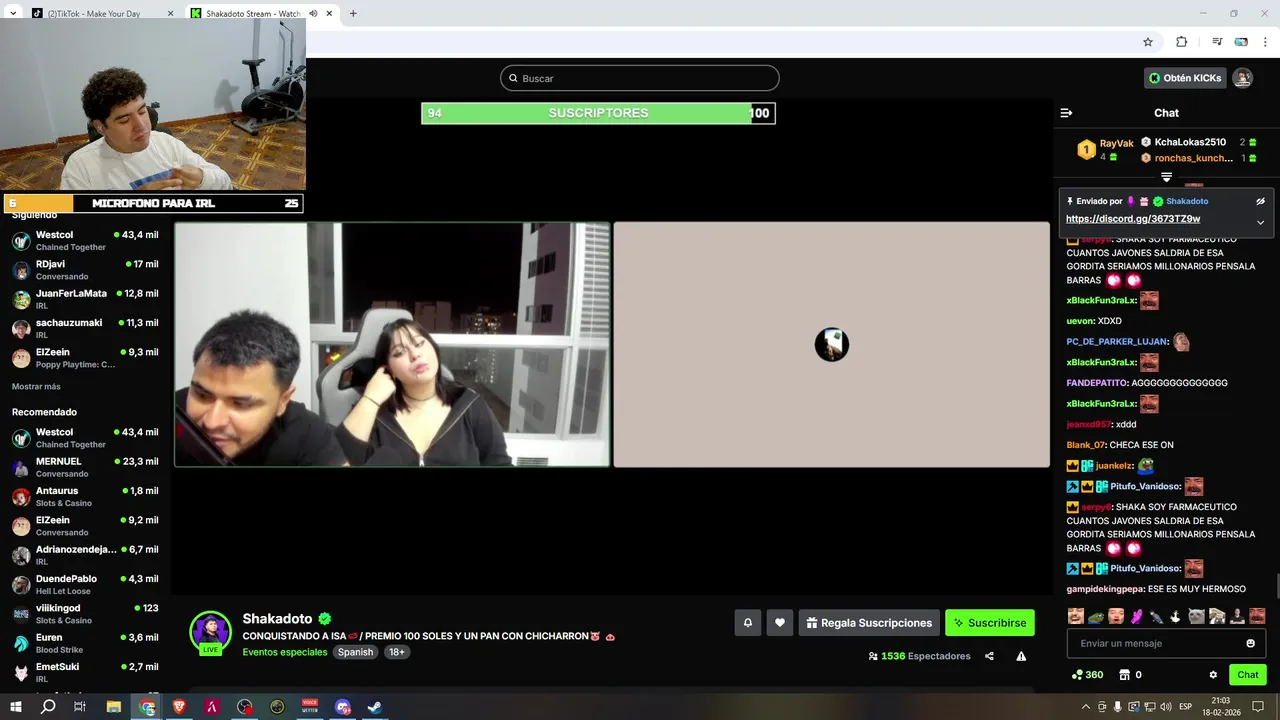Image resolution: width=1280 pixels, height=720 pixels.
Task: Open sachauzumaki channel in the sidebar
Action: click(x=85, y=328)
